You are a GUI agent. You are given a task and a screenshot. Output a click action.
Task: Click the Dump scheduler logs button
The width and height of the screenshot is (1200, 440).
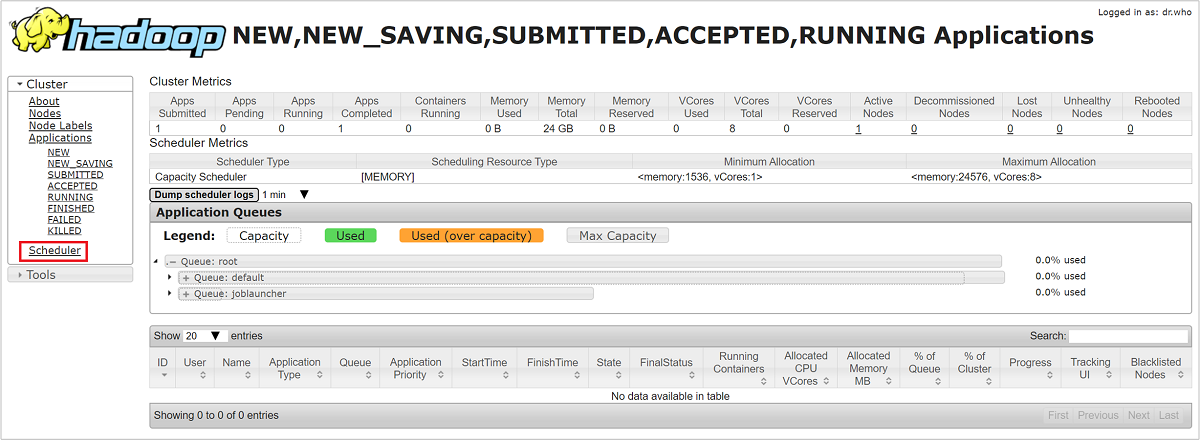[204, 194]
